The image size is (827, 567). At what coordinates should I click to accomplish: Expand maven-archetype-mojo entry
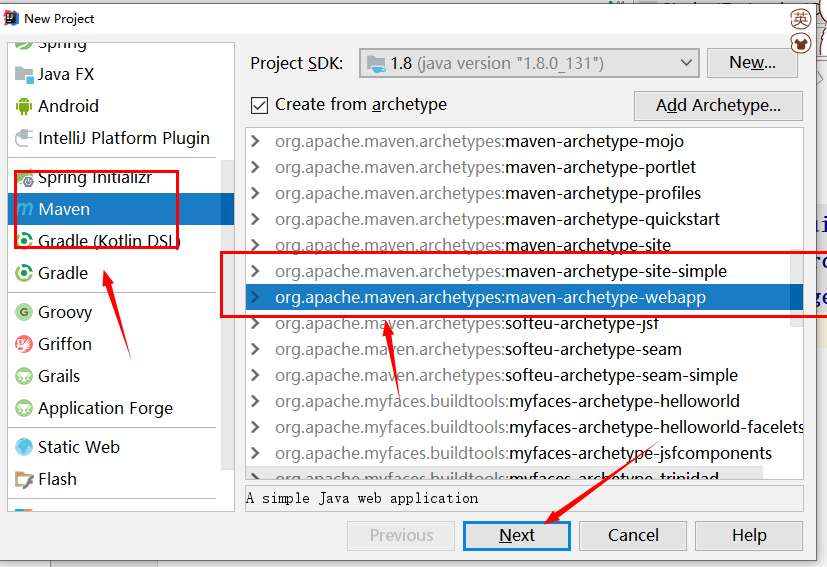(256, 141)
